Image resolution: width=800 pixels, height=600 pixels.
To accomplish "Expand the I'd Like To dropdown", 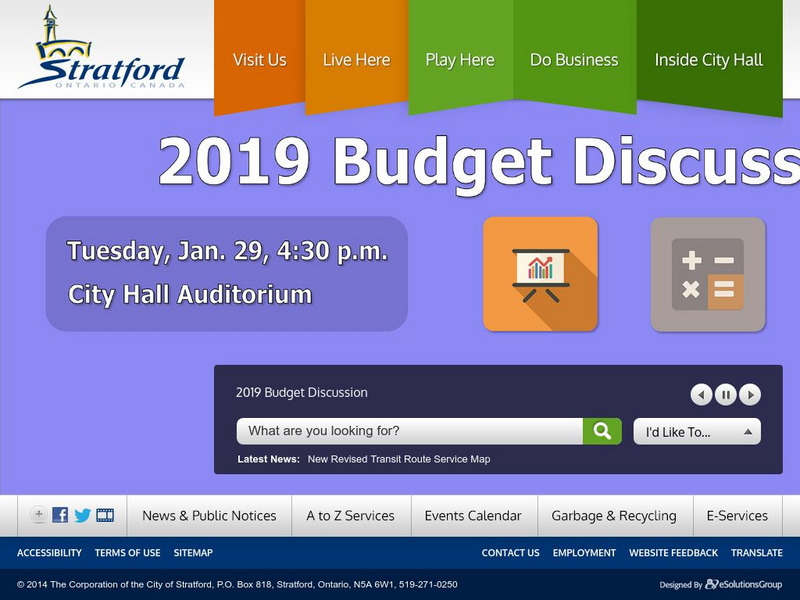I will point(697,432).
